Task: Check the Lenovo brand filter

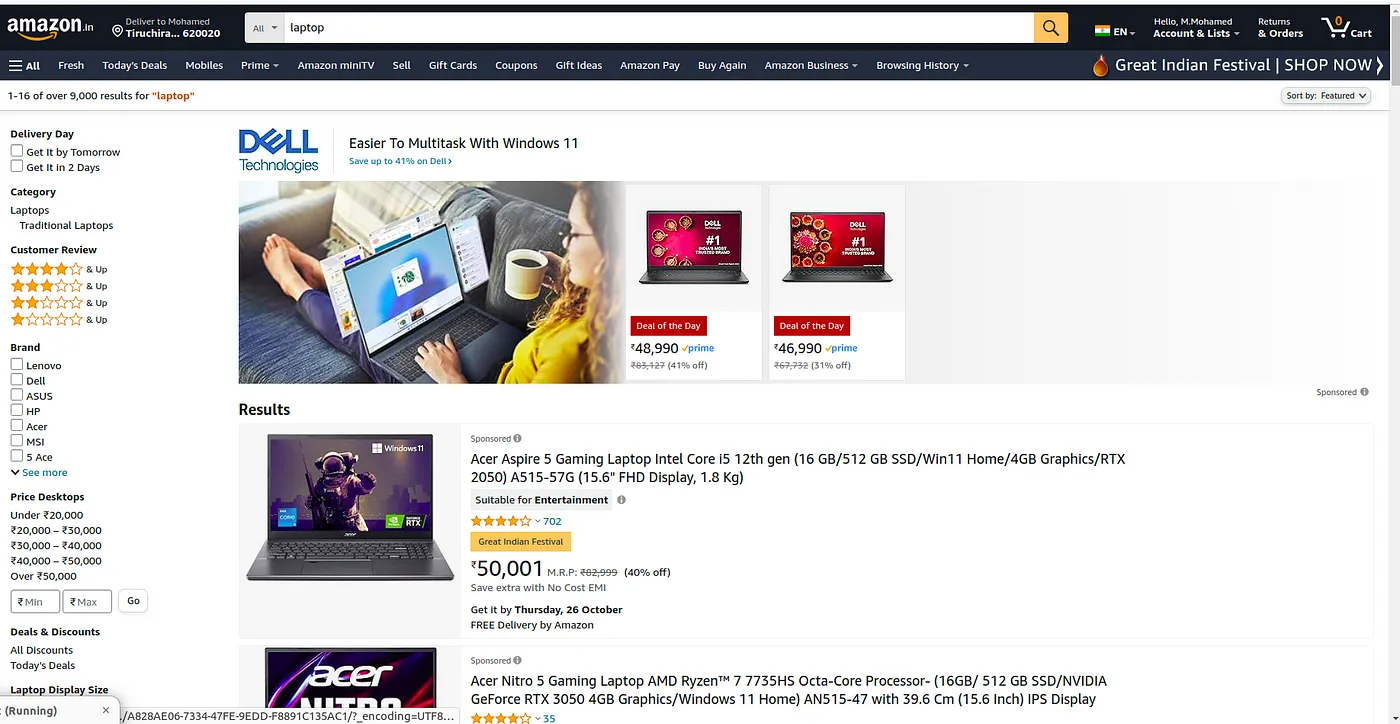Action: tap(17, 364)
